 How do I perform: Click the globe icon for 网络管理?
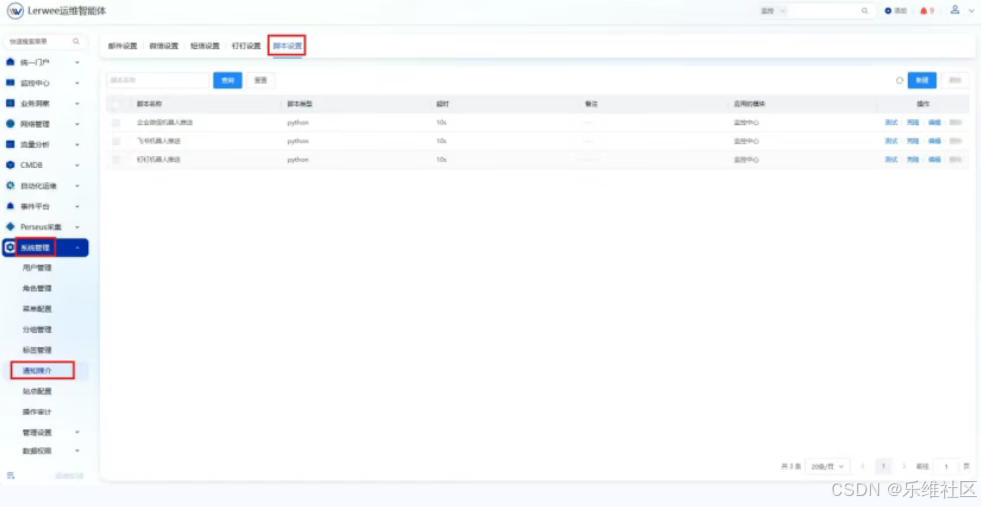(x=10, y=124)
